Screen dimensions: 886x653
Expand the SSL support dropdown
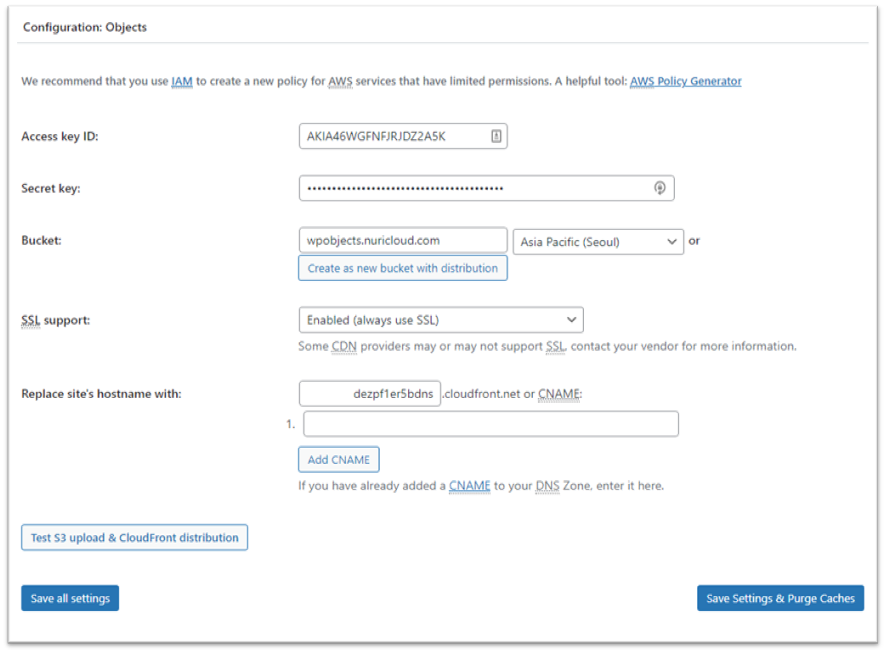pos(440,320)
